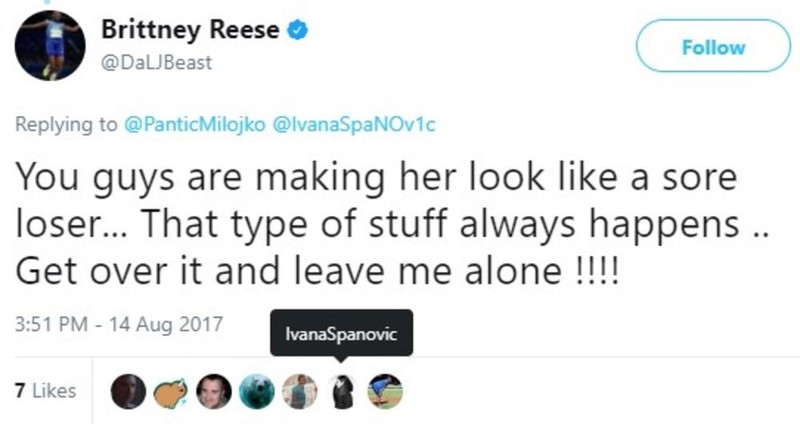Click the smiling man's face avatar
The height and width of the screenshot is (424, 800).
tap(211, 392)
